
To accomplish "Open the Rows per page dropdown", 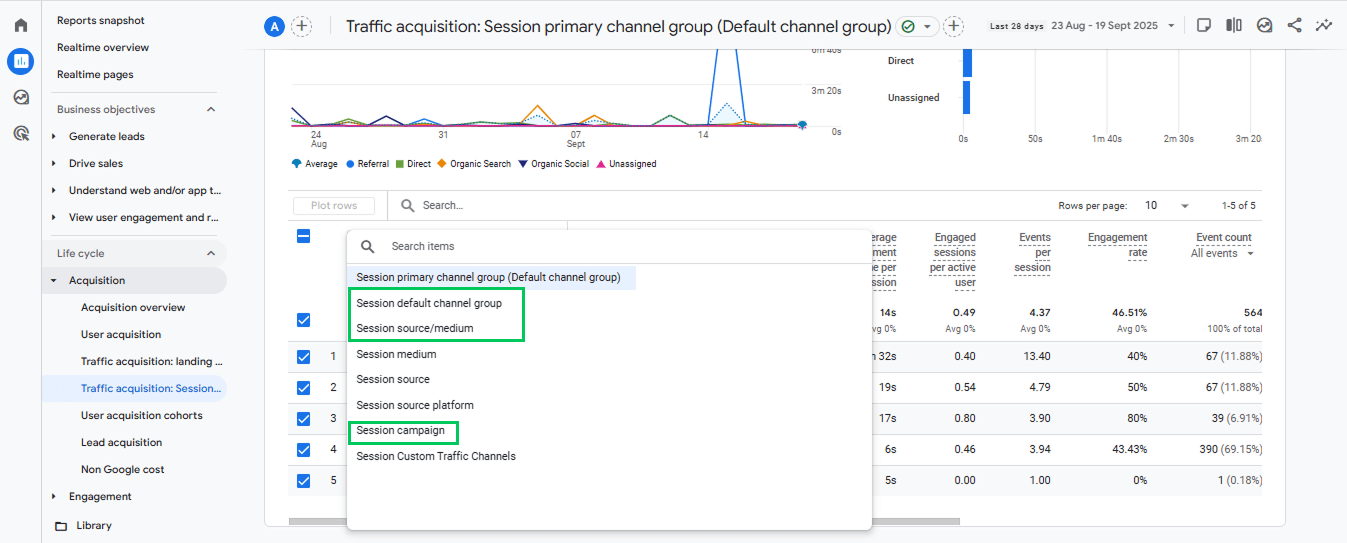I will click(x=1167, y=206).
